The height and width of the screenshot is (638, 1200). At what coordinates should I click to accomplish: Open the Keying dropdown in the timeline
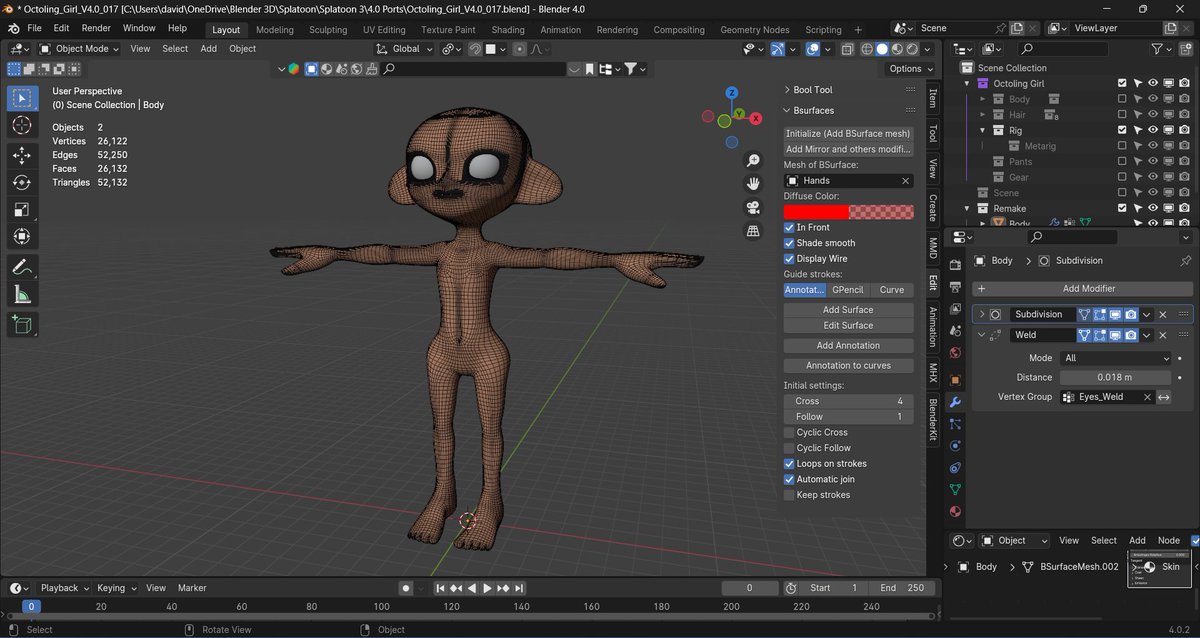117,588
